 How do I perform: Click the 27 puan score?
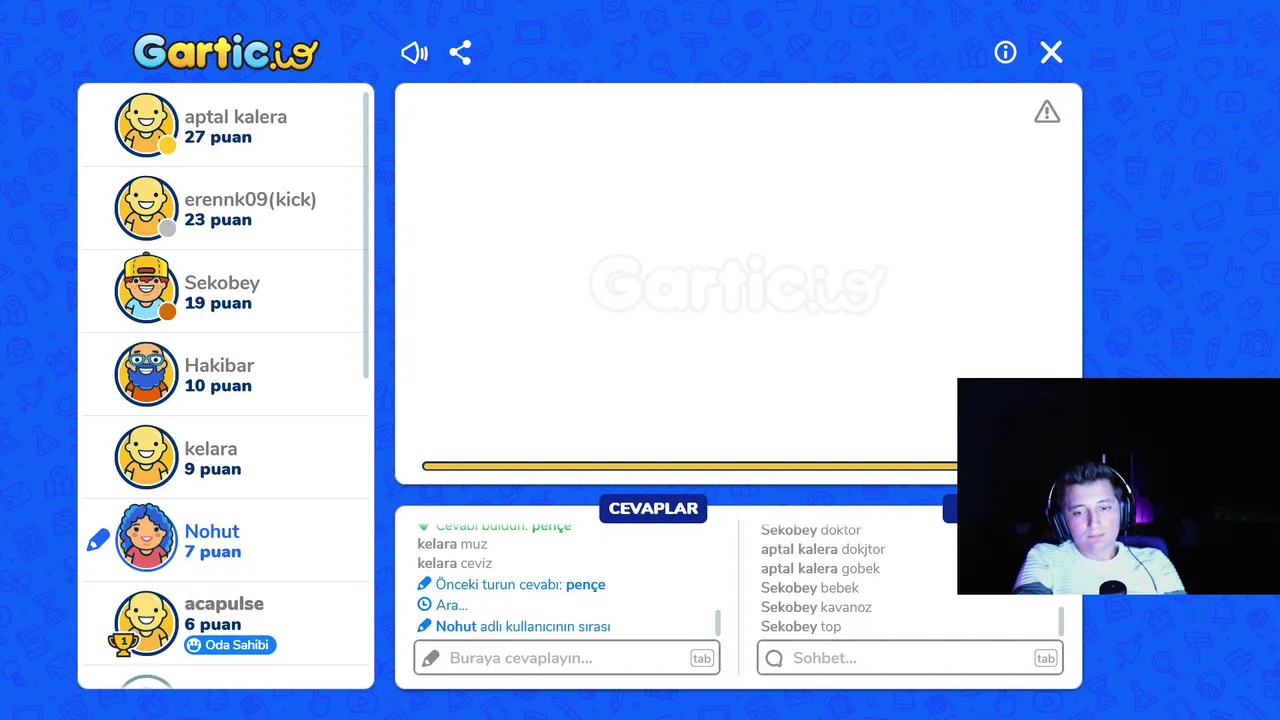(218, 138)
